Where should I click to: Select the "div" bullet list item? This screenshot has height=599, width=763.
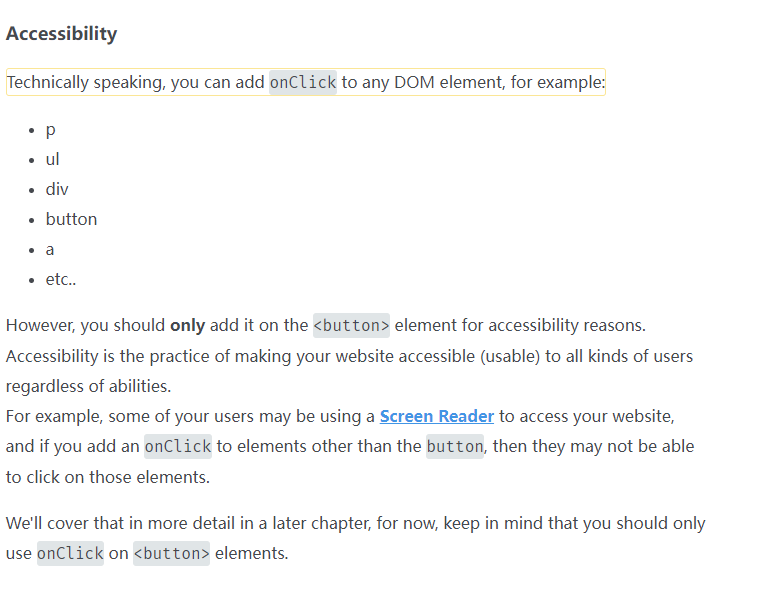57,189
